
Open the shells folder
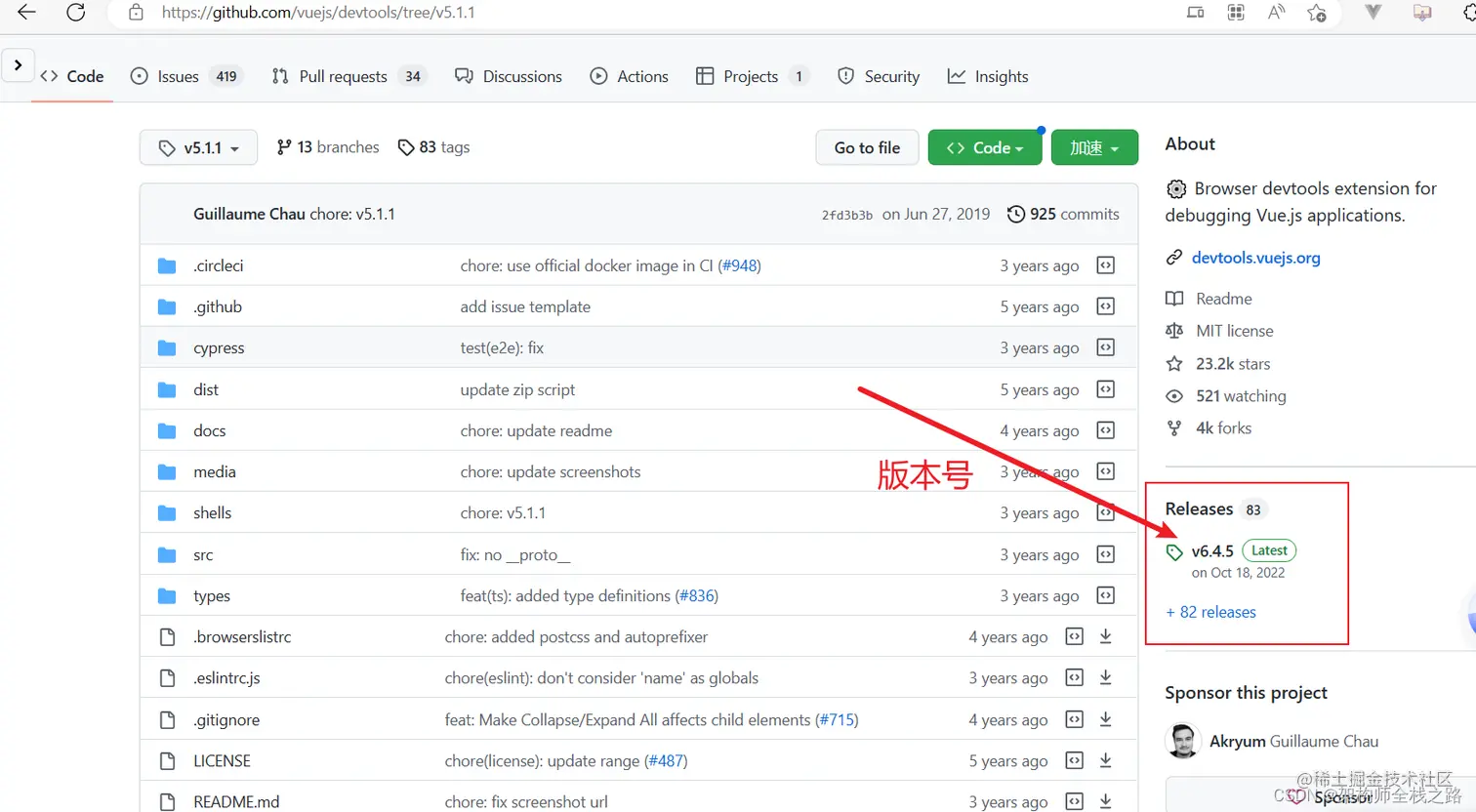[x=212, y=512]
